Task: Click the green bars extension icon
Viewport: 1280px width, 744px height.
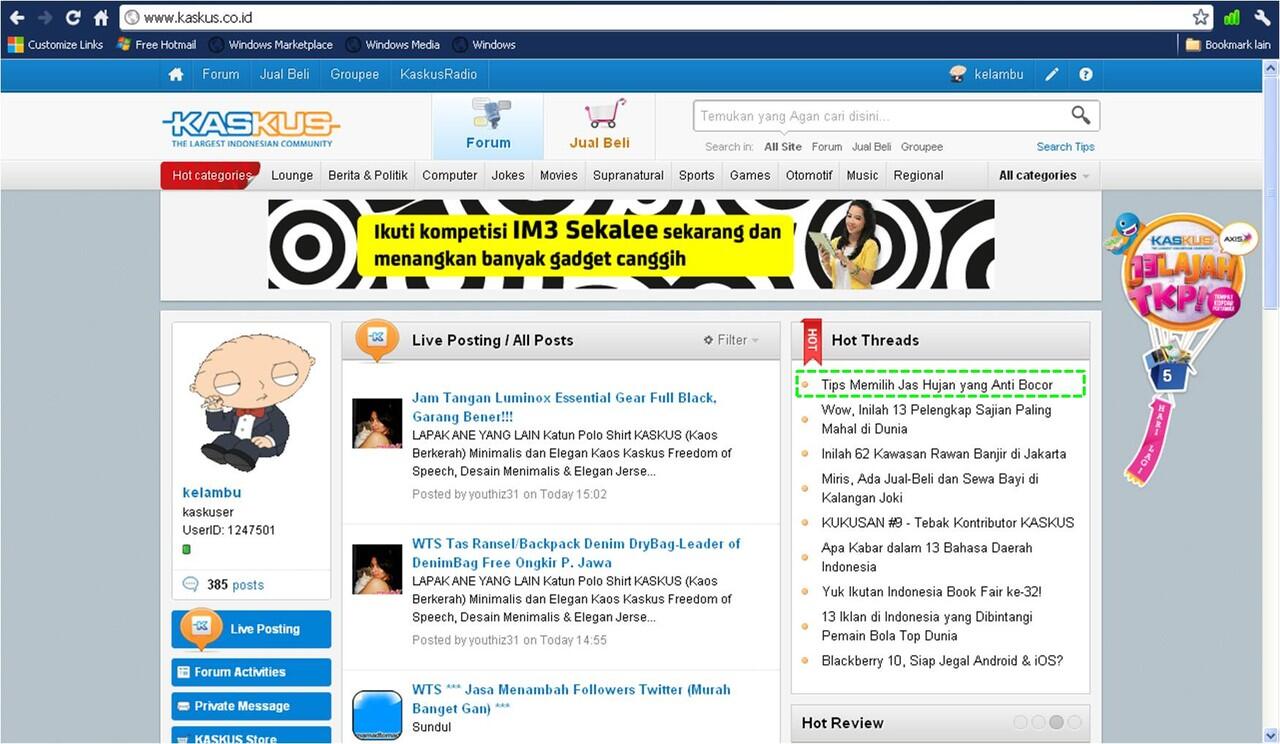Action: (x=1232, y=17)
